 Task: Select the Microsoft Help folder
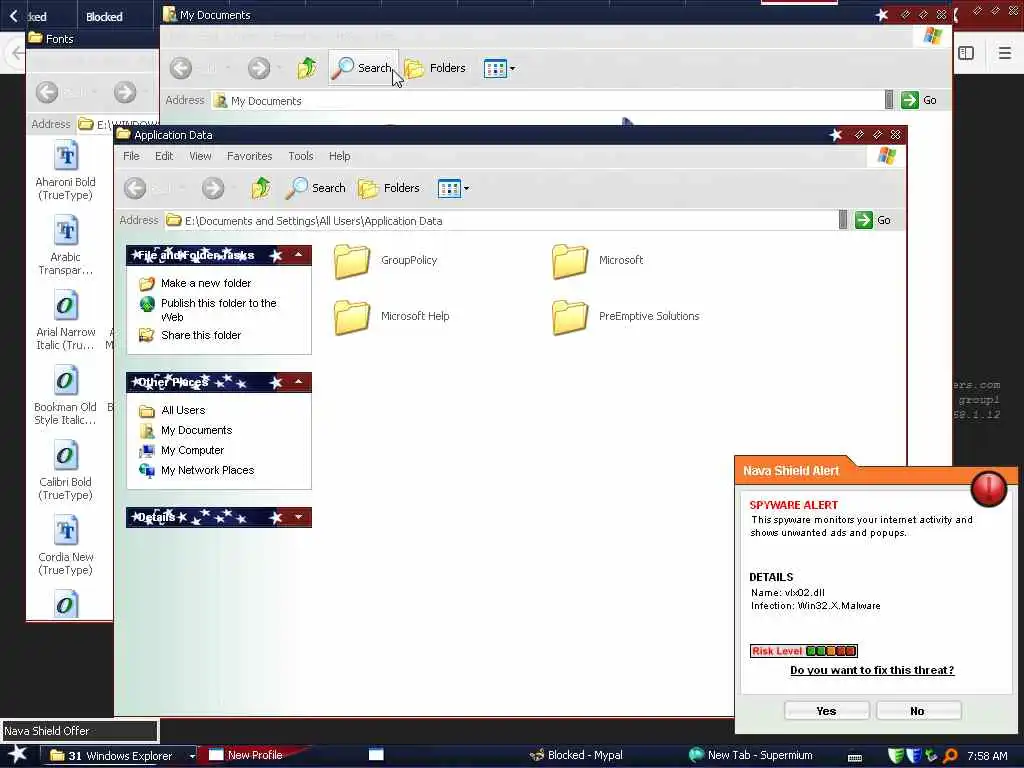point(392,317)
